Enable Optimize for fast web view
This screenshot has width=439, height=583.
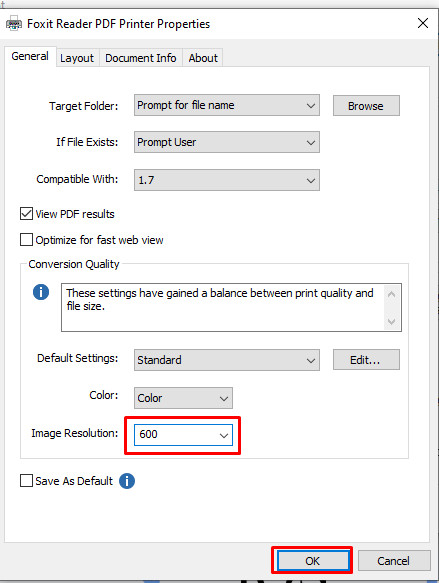coord(26,240)
